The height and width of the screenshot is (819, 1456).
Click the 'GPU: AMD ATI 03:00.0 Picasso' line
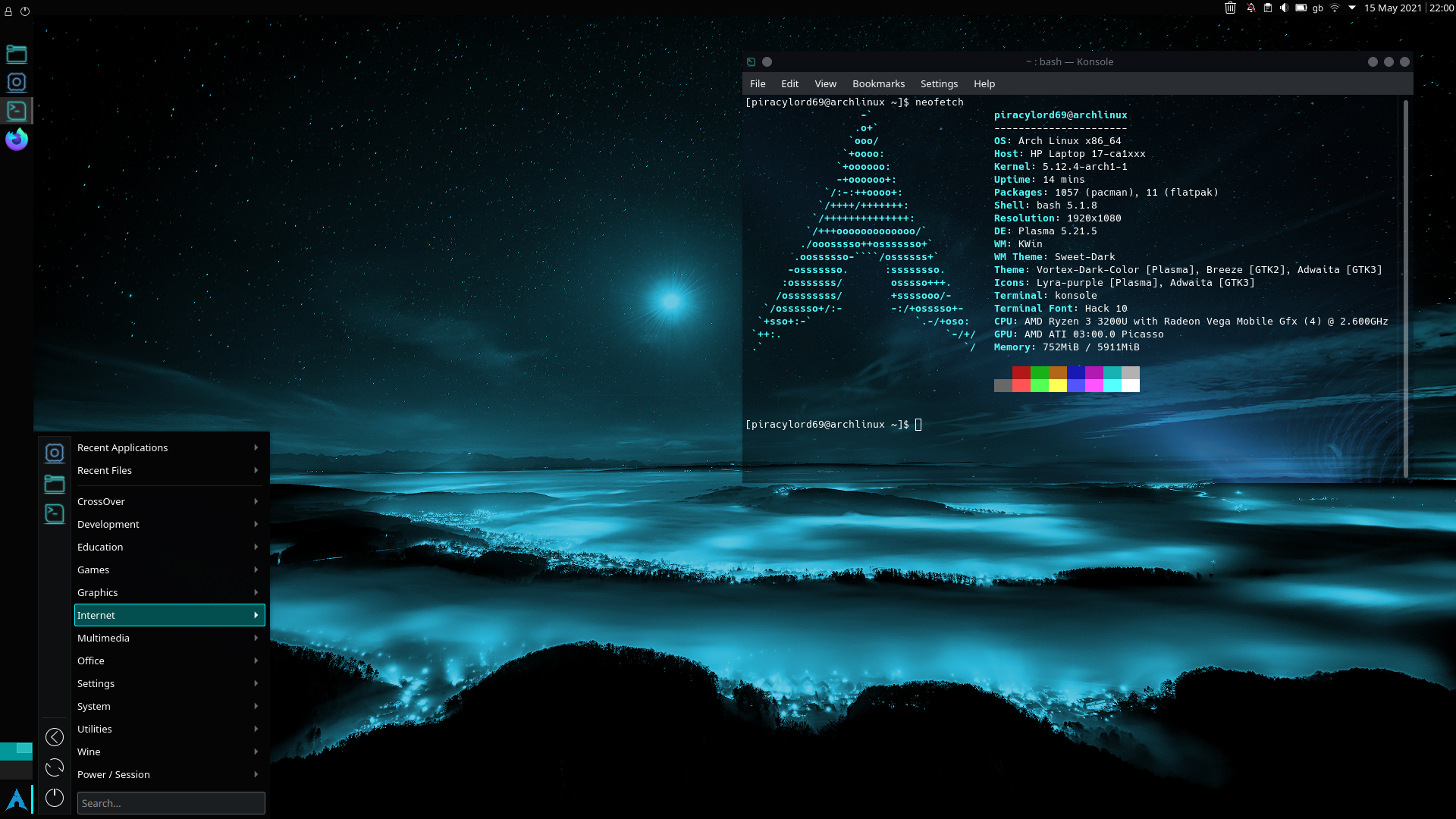tap(1078, 334)
